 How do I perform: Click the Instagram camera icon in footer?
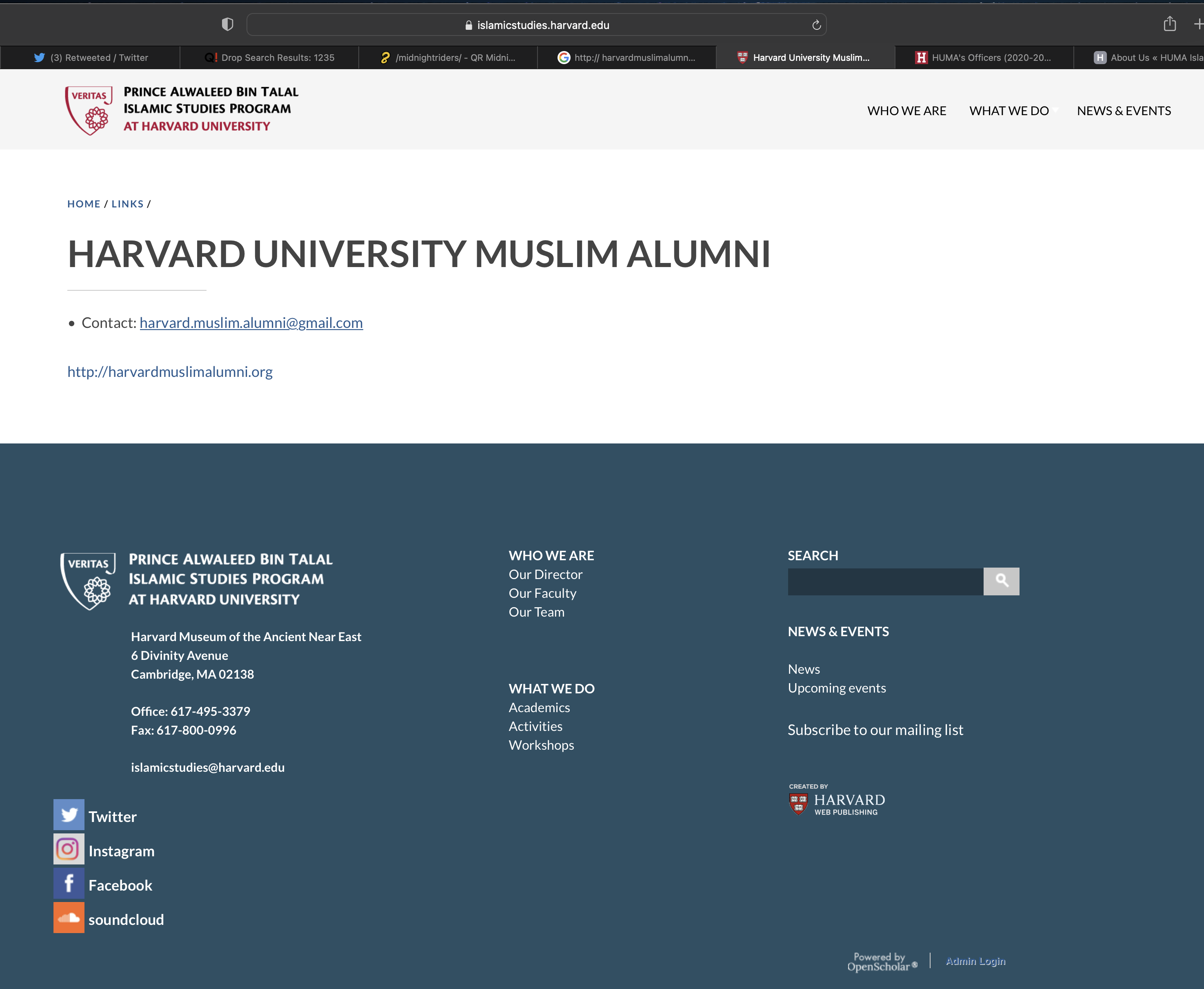[69, 849]
